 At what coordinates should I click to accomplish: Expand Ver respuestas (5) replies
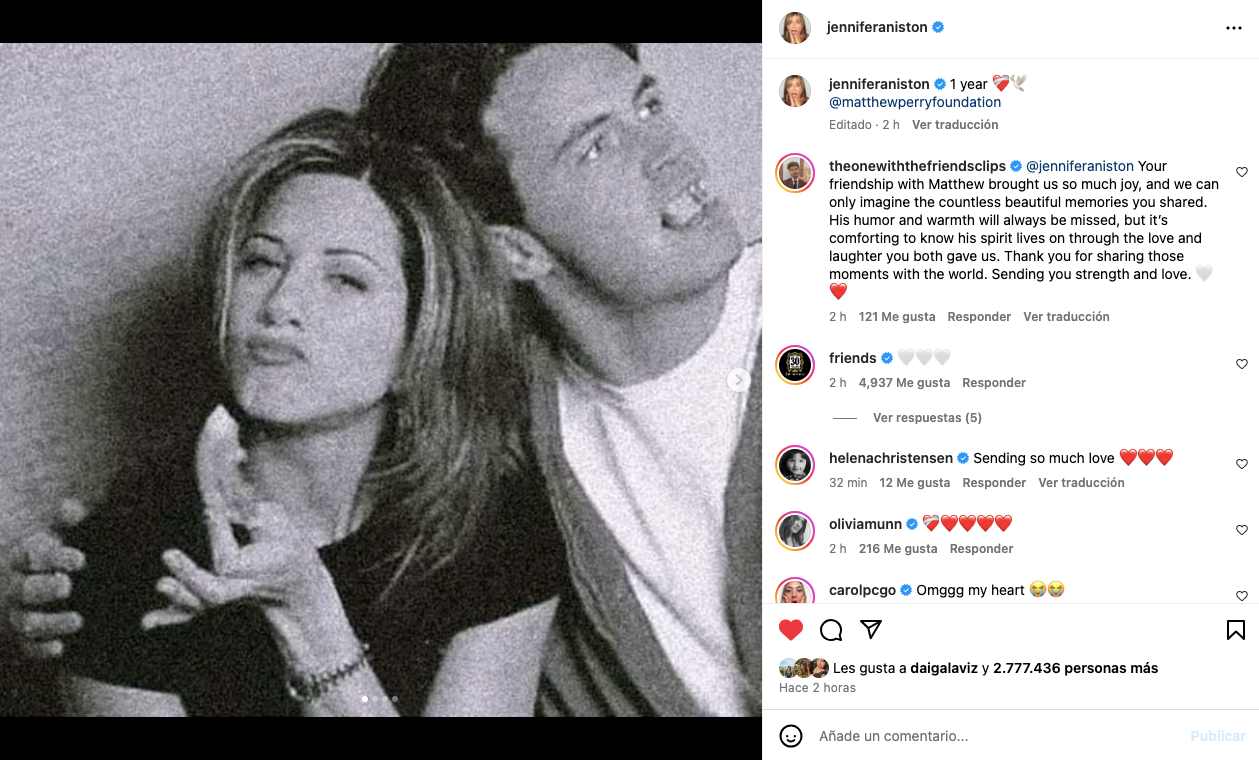click(926, 418)
